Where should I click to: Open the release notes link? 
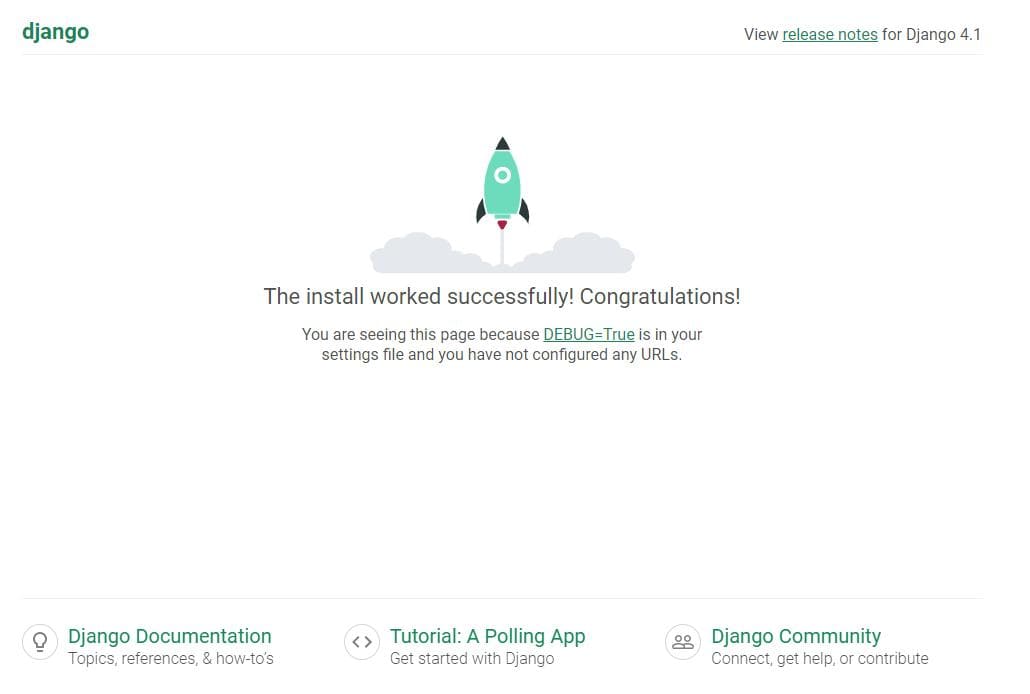830,34
